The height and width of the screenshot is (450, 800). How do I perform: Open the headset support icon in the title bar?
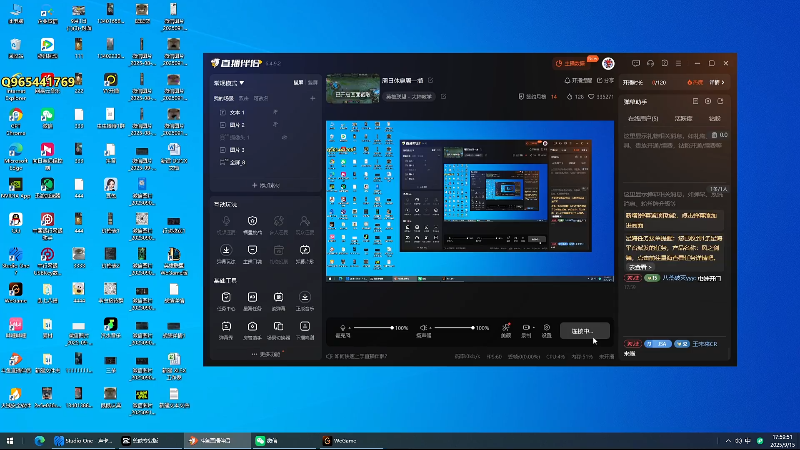point(651,63)
